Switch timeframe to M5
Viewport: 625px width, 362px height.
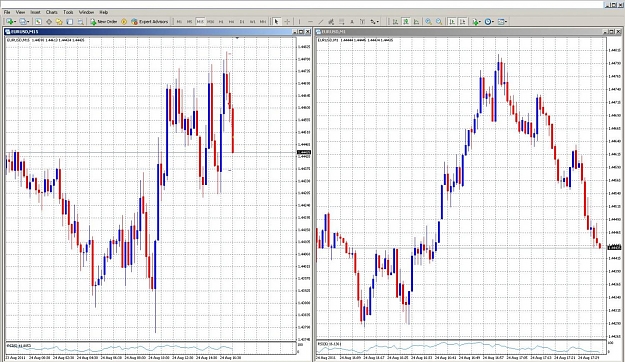pos(190,22)
